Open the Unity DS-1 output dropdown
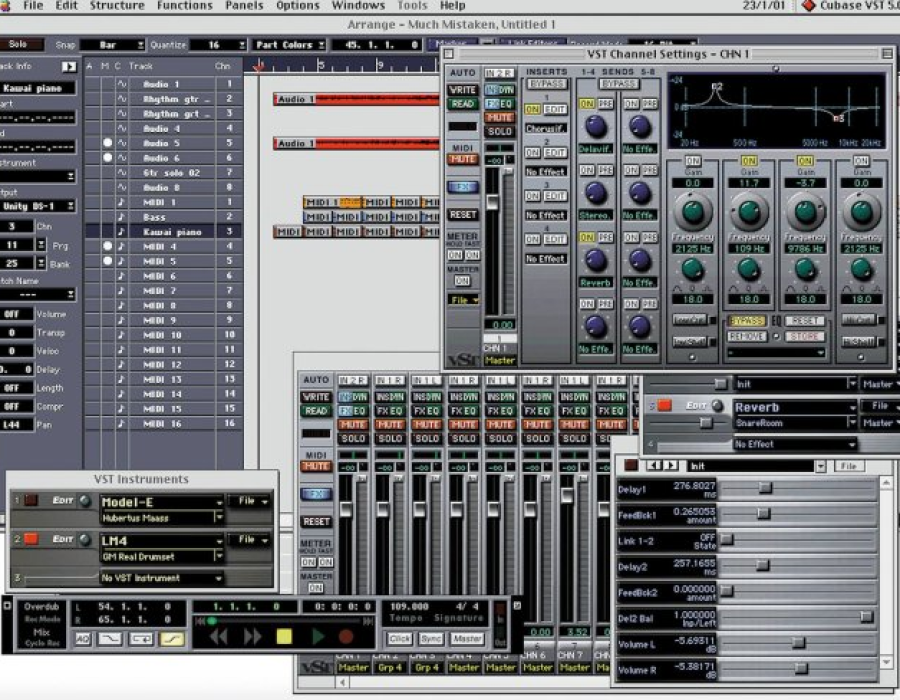Viewport: 900px width, 700px height. (37, 206)
